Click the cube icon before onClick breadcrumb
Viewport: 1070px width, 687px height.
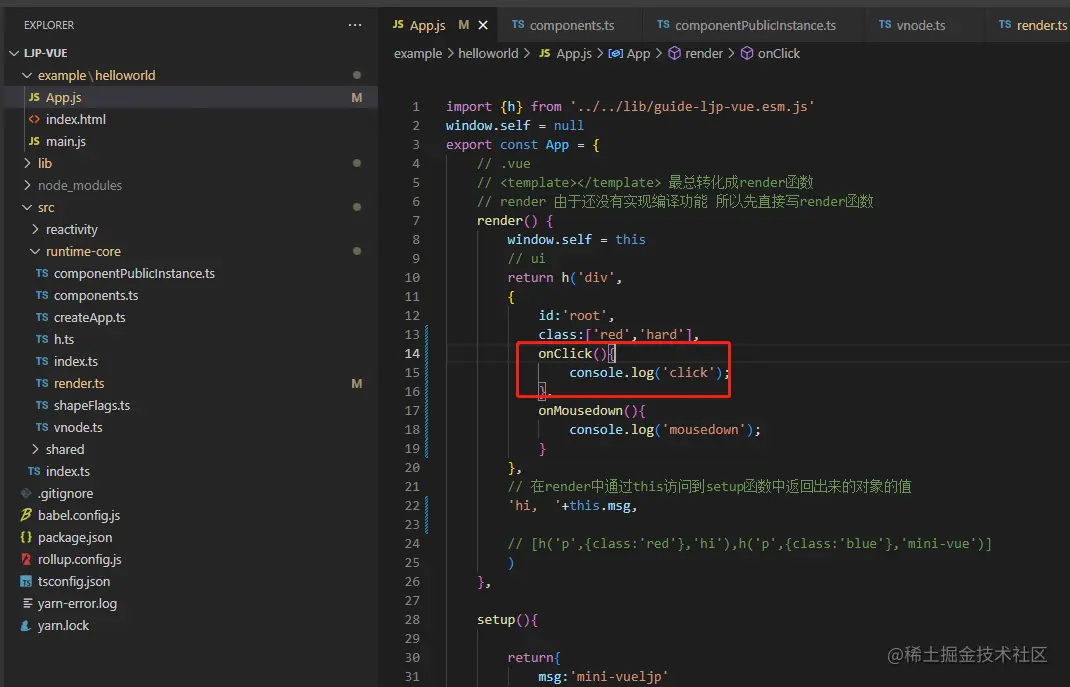[x=747, y=53]
